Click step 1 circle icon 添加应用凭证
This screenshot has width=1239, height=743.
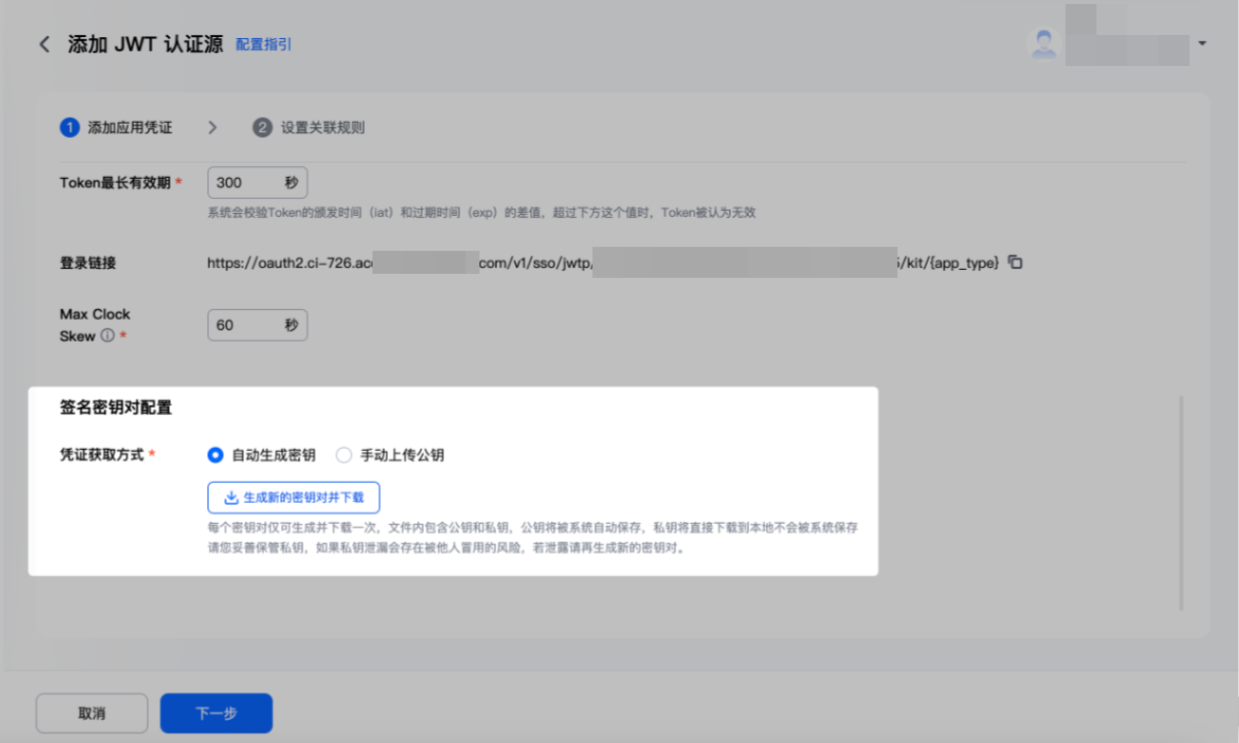point(69,128)
